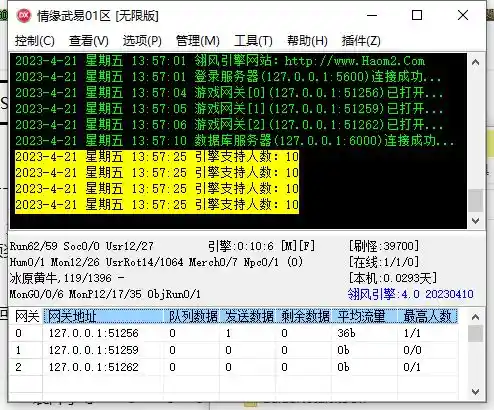Click the gateway table scrollbar thumb
494x410 pixels.
pyautogui.click(x=476, y=334)
